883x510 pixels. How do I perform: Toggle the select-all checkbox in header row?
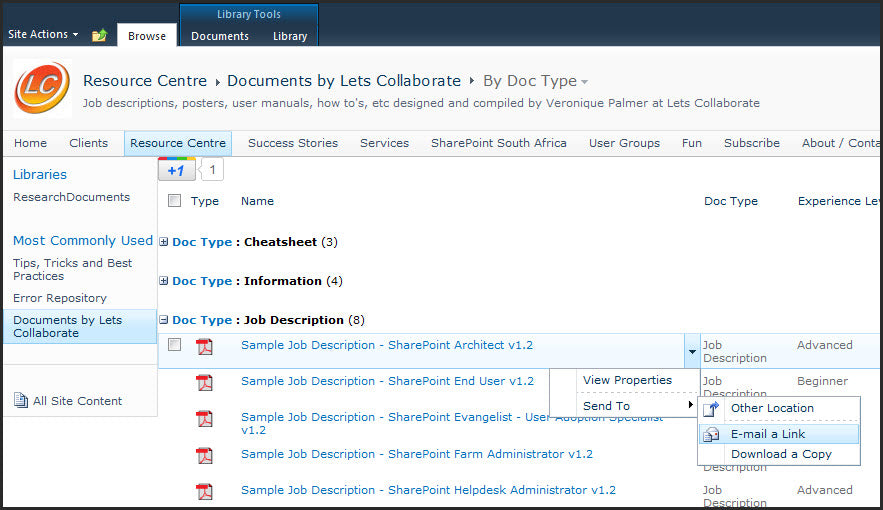(x=175, y=201)
